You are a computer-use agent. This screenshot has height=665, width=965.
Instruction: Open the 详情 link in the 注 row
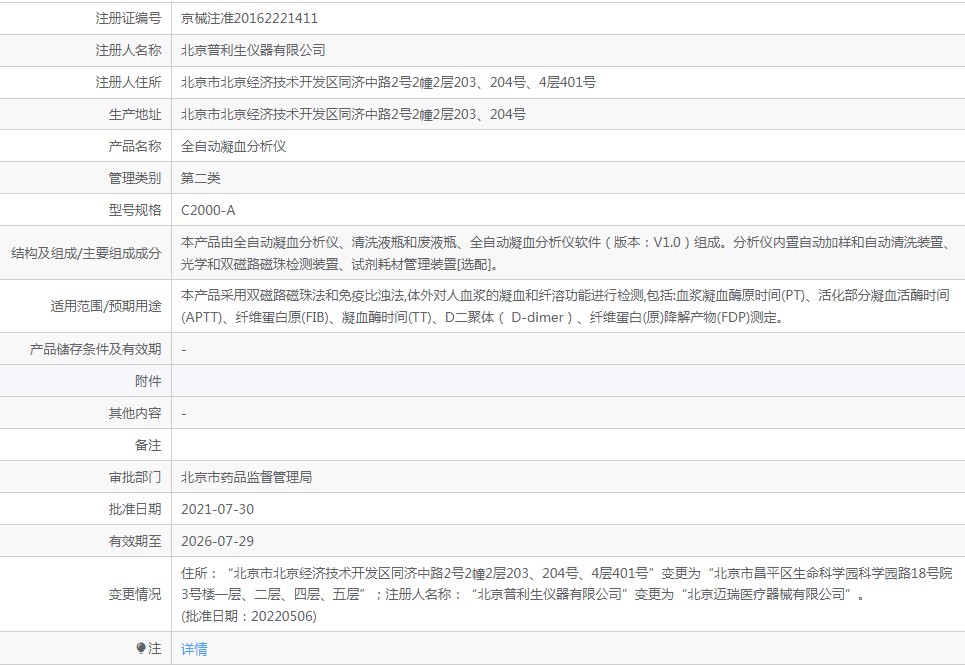tap(194, 648)
